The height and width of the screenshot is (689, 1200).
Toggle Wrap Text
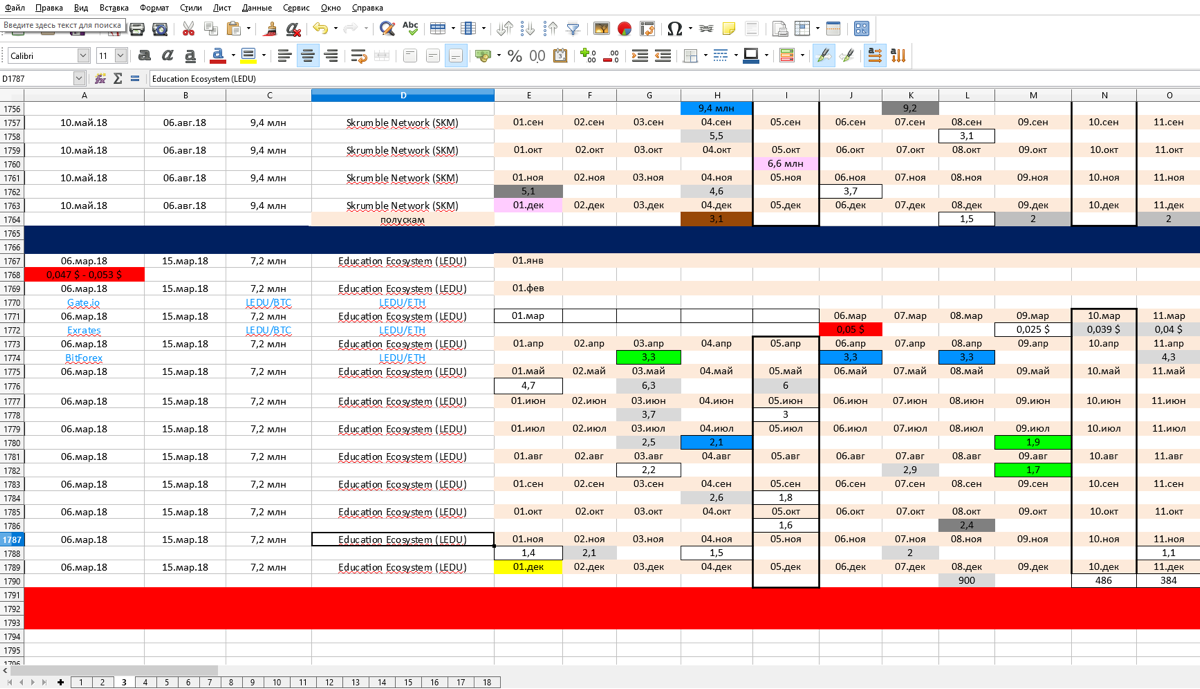[359, 56]
